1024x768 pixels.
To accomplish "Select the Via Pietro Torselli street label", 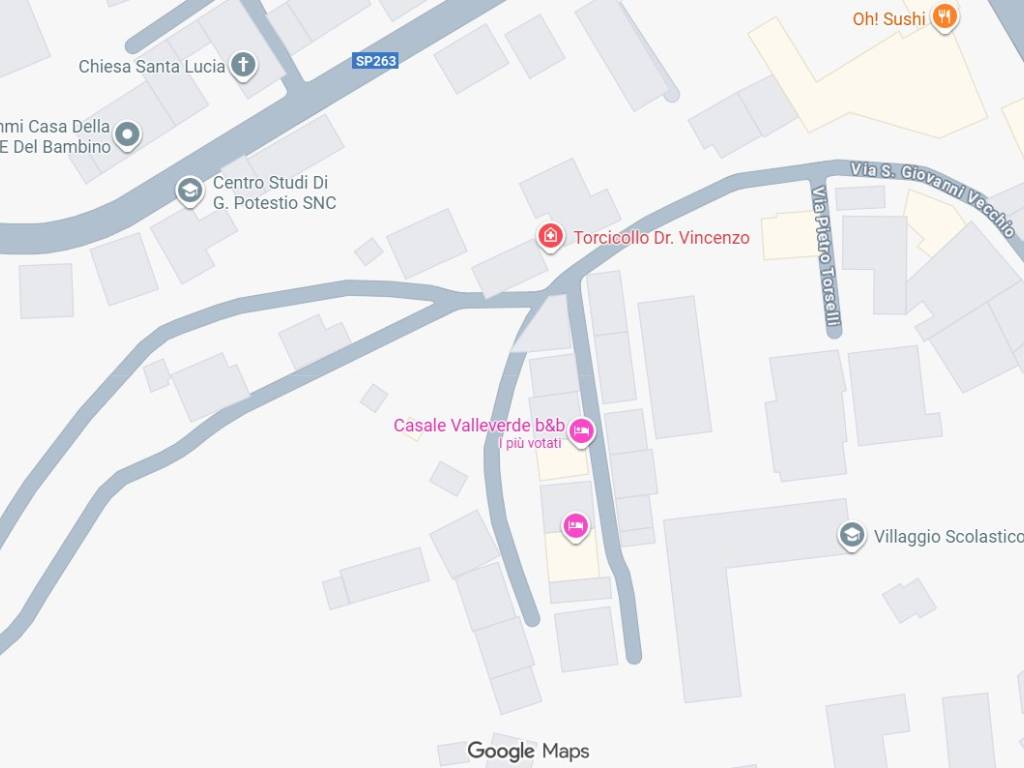I will coord(825,256).
